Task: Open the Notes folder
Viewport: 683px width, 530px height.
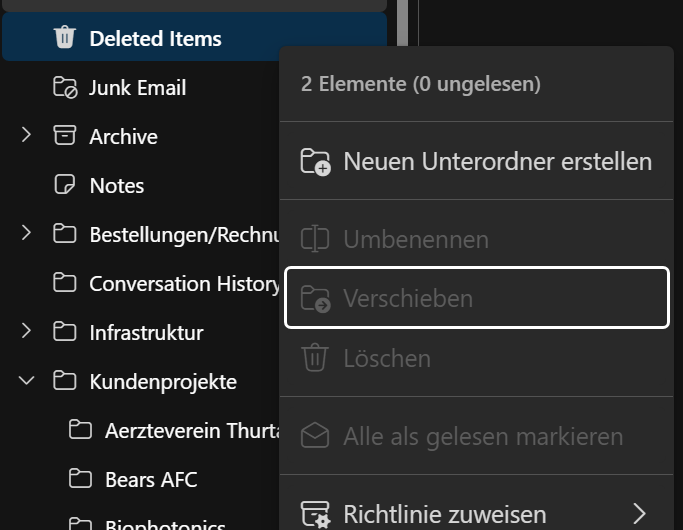Action: [x=117, y=186]
